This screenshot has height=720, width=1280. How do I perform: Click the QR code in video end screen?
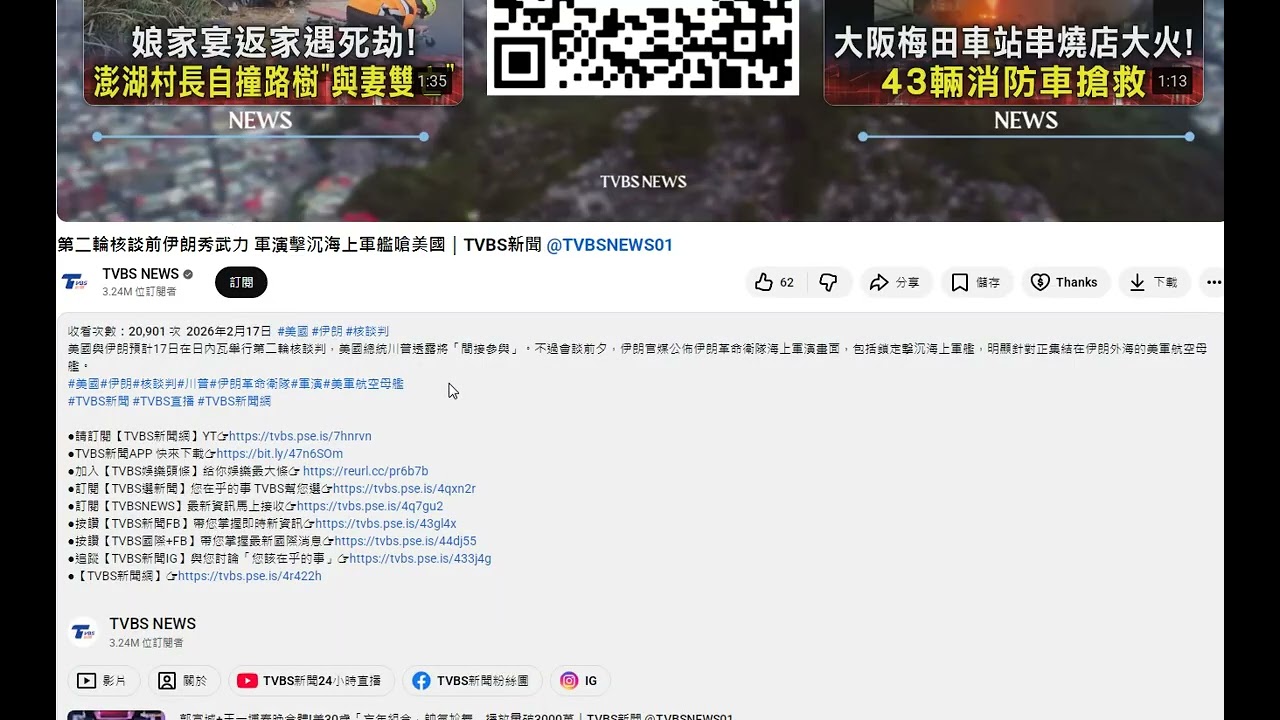642,46
